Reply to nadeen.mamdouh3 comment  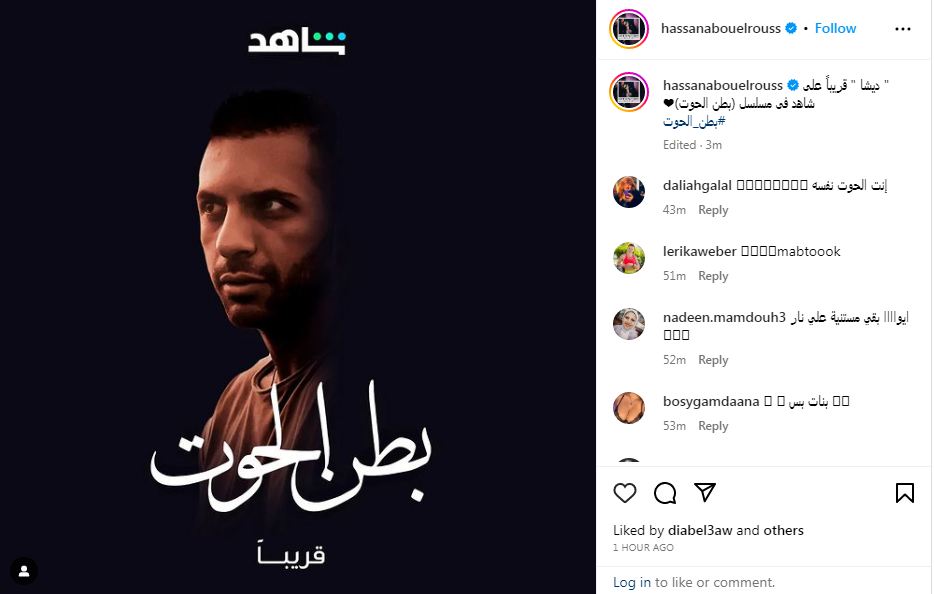pyautogui.click(x=713, y=360)
